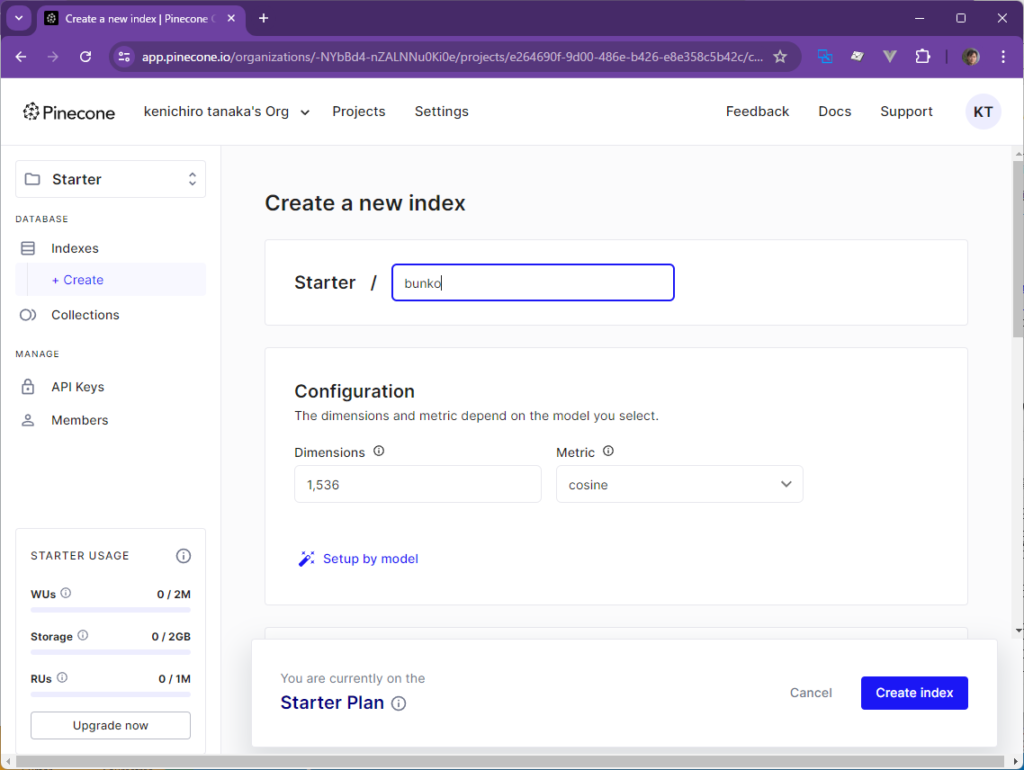1024x770 pixels.
Task: View site information icon in address bar
Action: [124, 57]
